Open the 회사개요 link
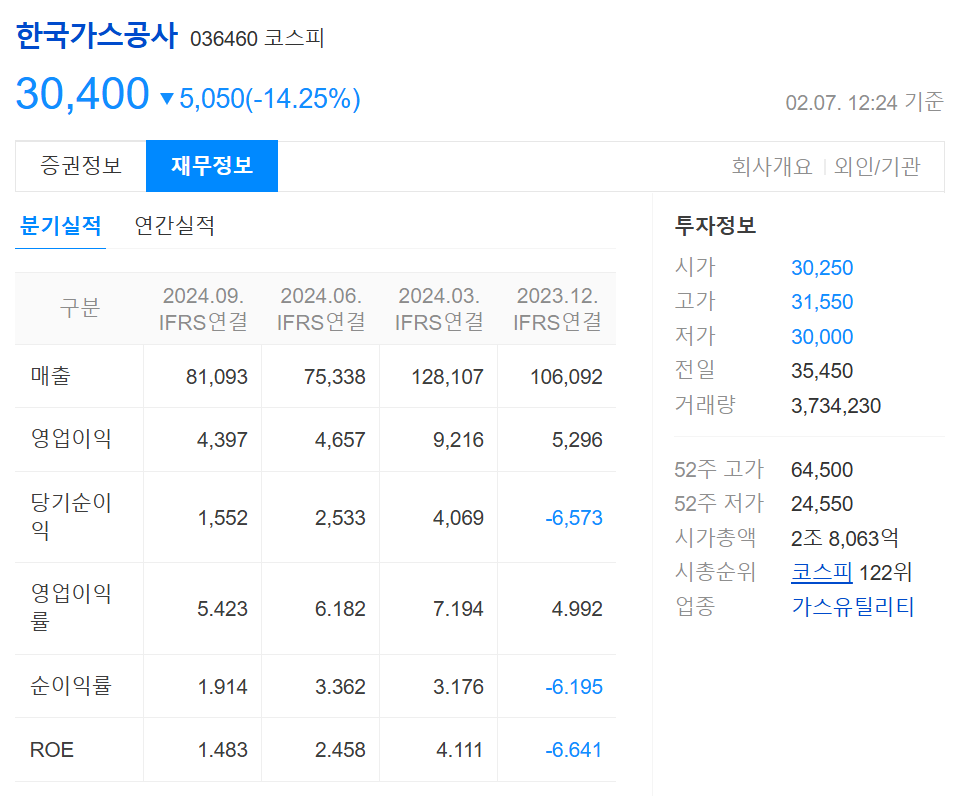 coord(772,167)
